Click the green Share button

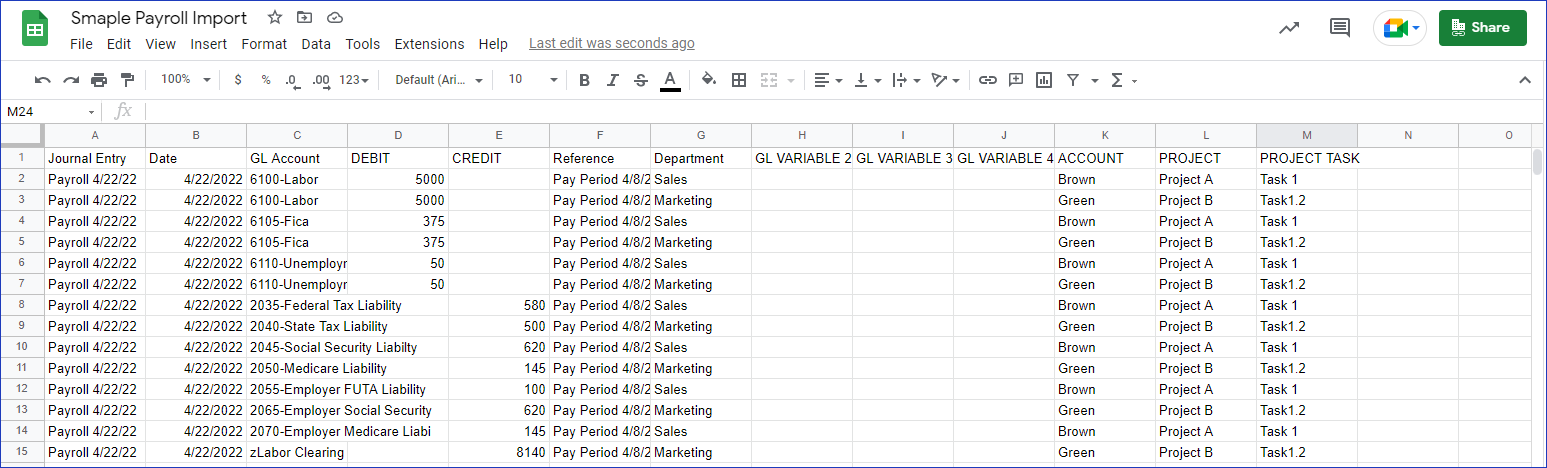pyautogui.click(x=1482, y=28)
